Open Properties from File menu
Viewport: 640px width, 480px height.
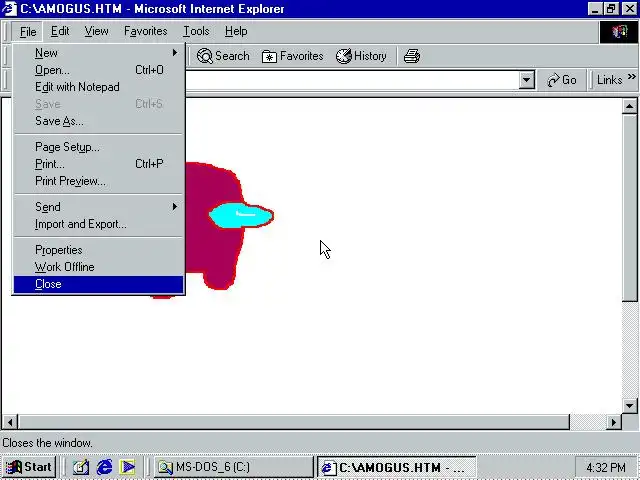[98, 250]
